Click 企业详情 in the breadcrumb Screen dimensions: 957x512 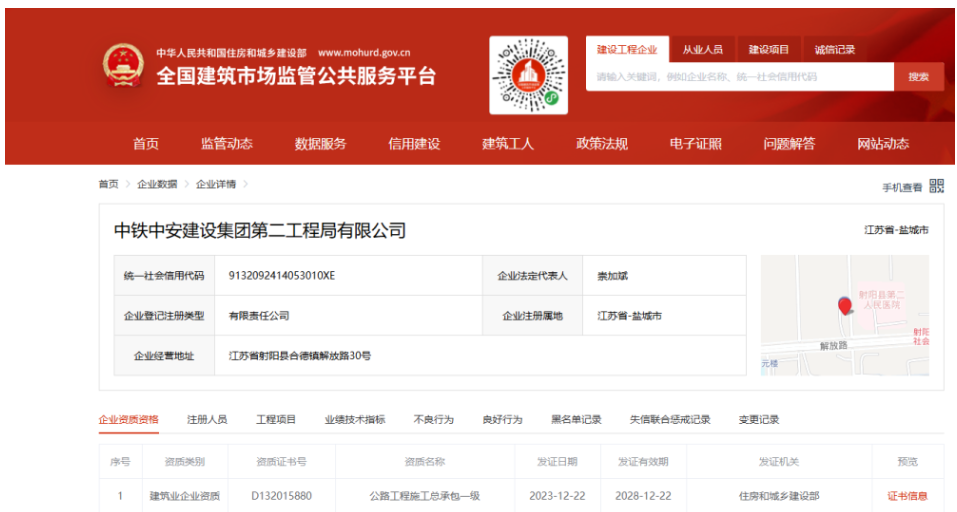coord(215,184)
